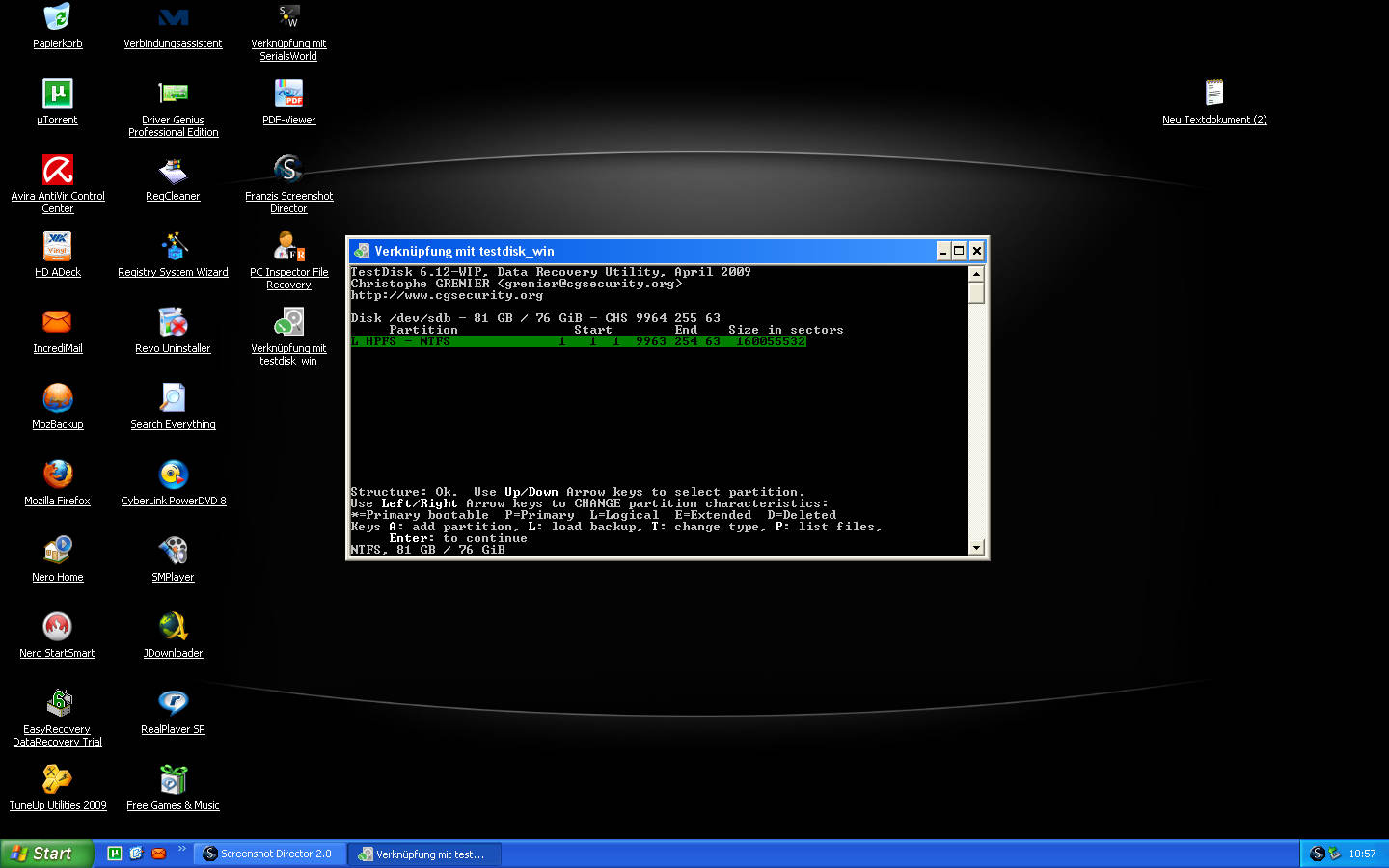Select the Search Everything desktop icon
Image resolution: width=1389 pixels, height=868 pixels.
[x=173, y=398]
